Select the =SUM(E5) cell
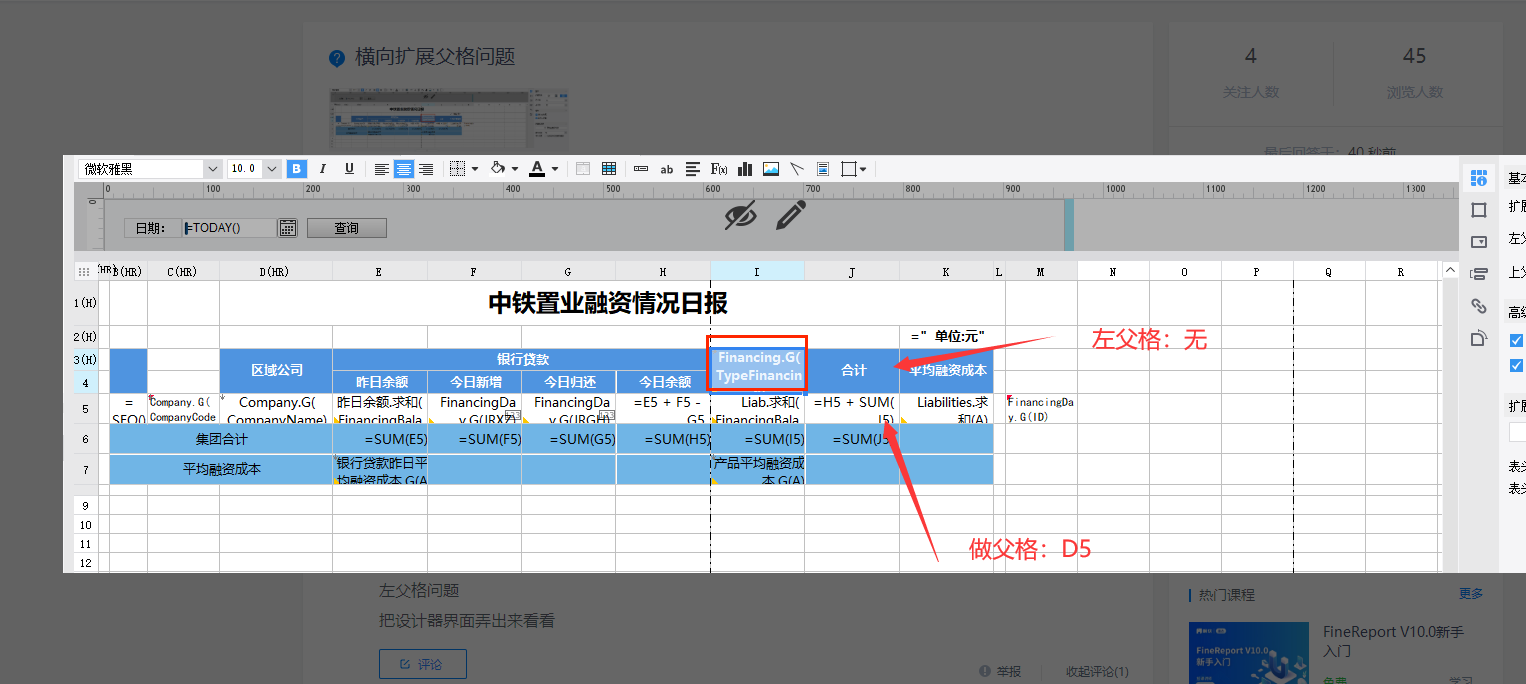Image resolution: width=1526 pixels, height=684 pixels. 380,438
